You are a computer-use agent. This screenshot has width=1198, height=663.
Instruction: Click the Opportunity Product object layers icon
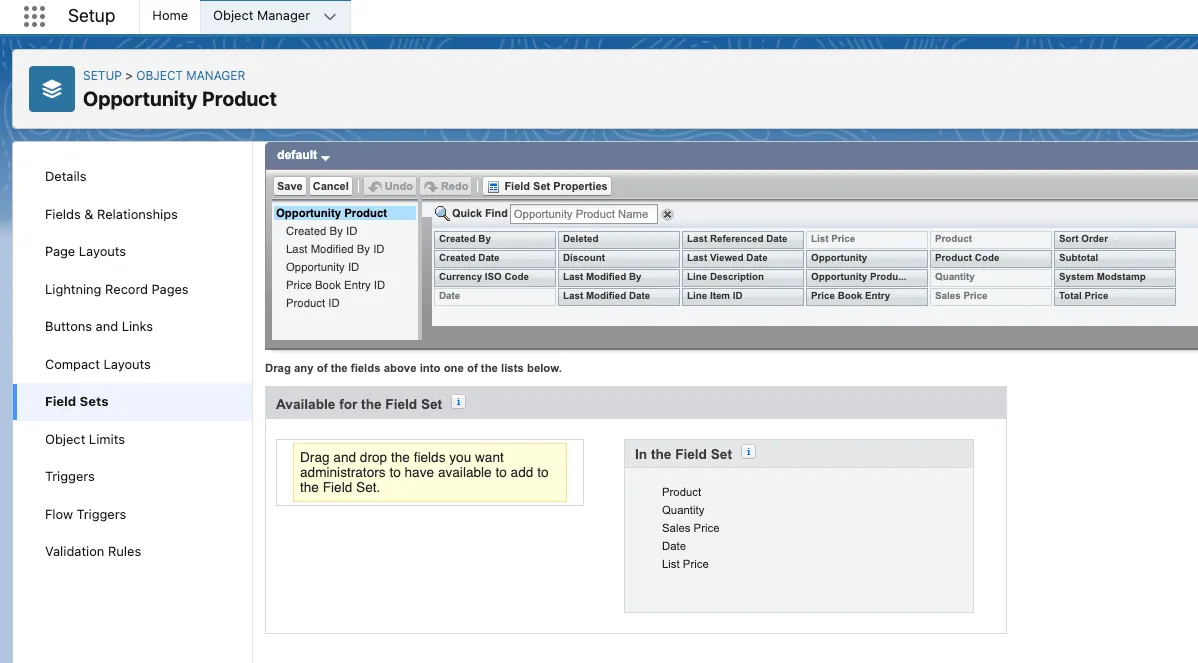point(52,89)
